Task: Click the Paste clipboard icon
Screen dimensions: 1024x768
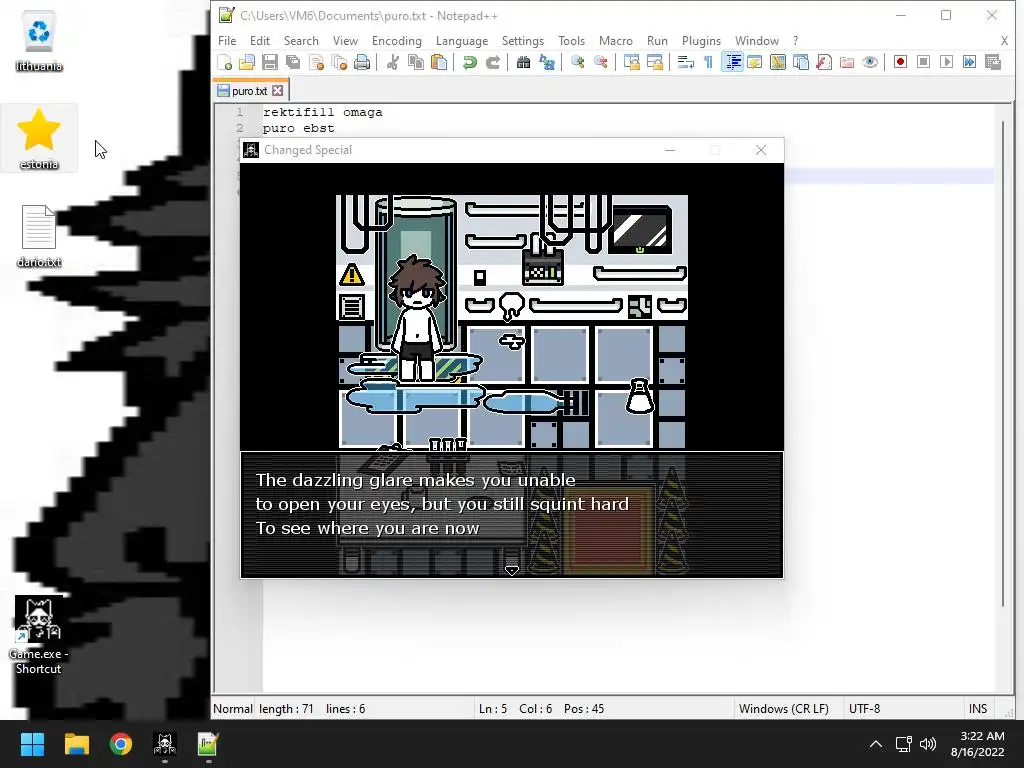Action: click(x=440, y=62)
